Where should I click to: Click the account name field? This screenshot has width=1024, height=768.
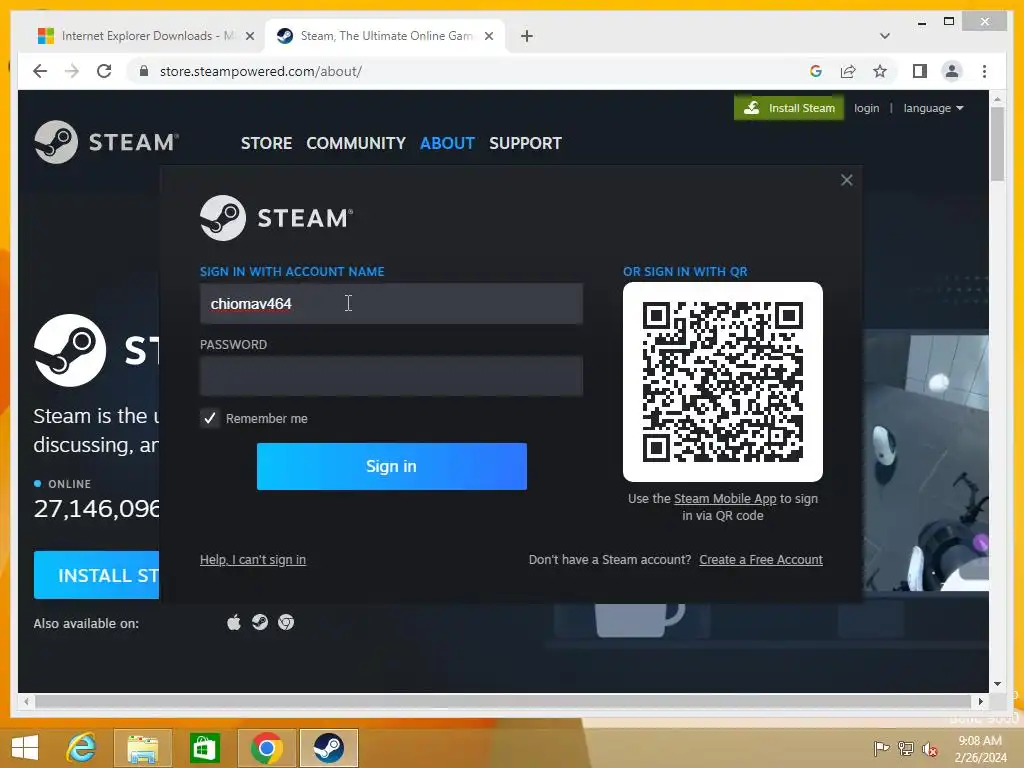[391, 304]
